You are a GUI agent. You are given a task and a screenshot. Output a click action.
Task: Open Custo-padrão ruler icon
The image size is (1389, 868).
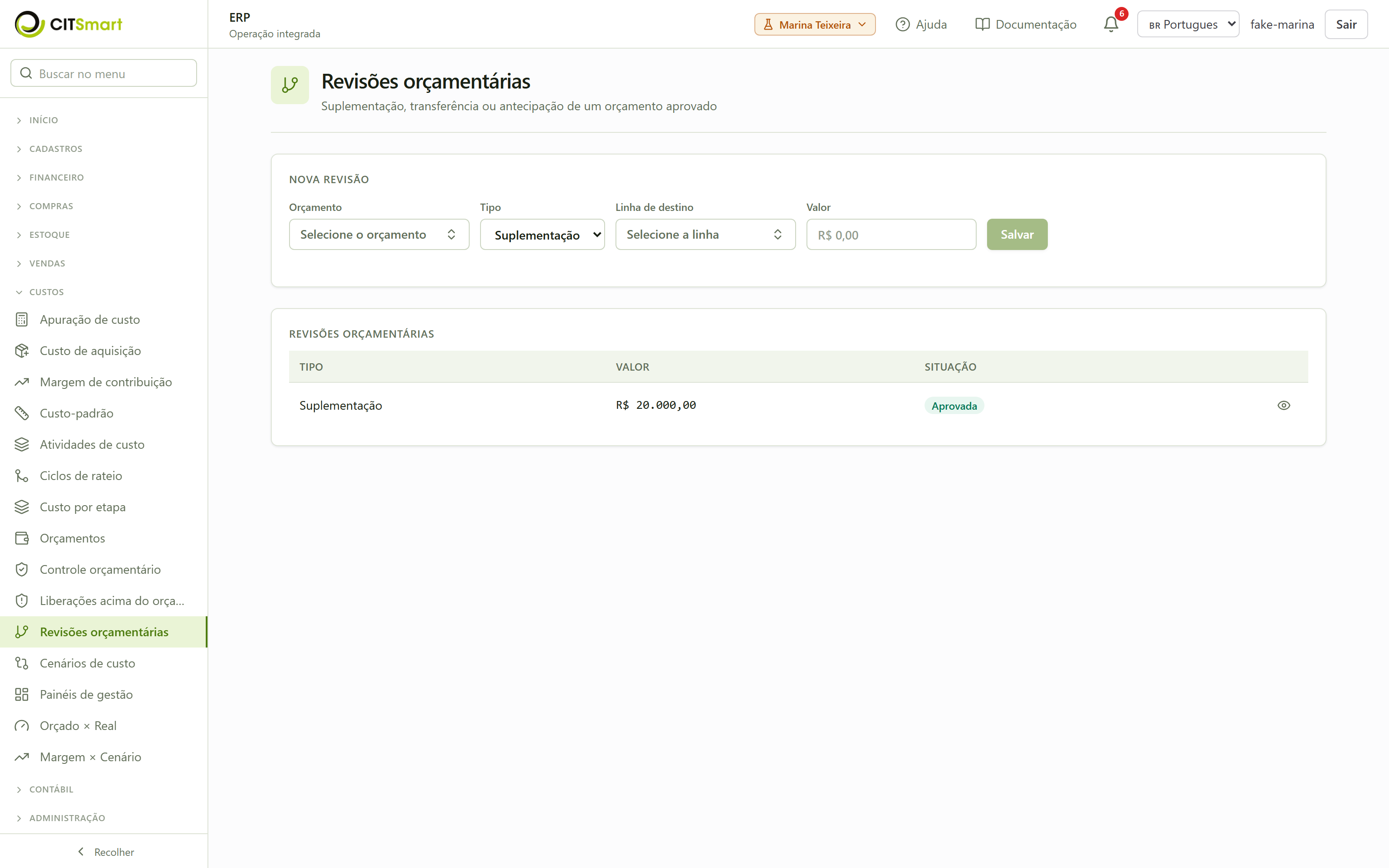point(22,413)
